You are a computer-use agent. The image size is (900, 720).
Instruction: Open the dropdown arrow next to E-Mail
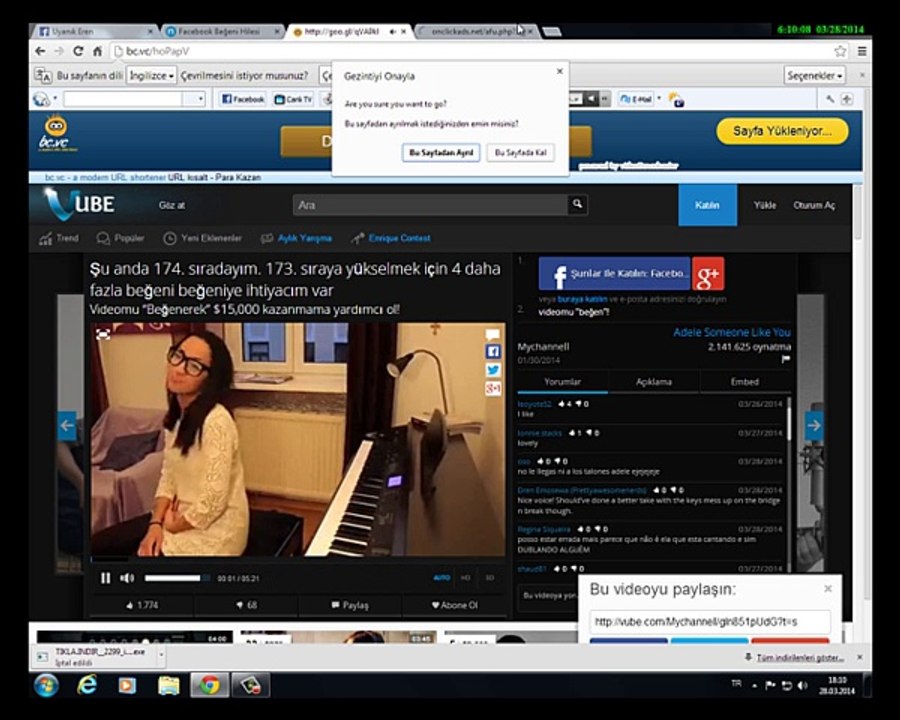click(659, 99)
